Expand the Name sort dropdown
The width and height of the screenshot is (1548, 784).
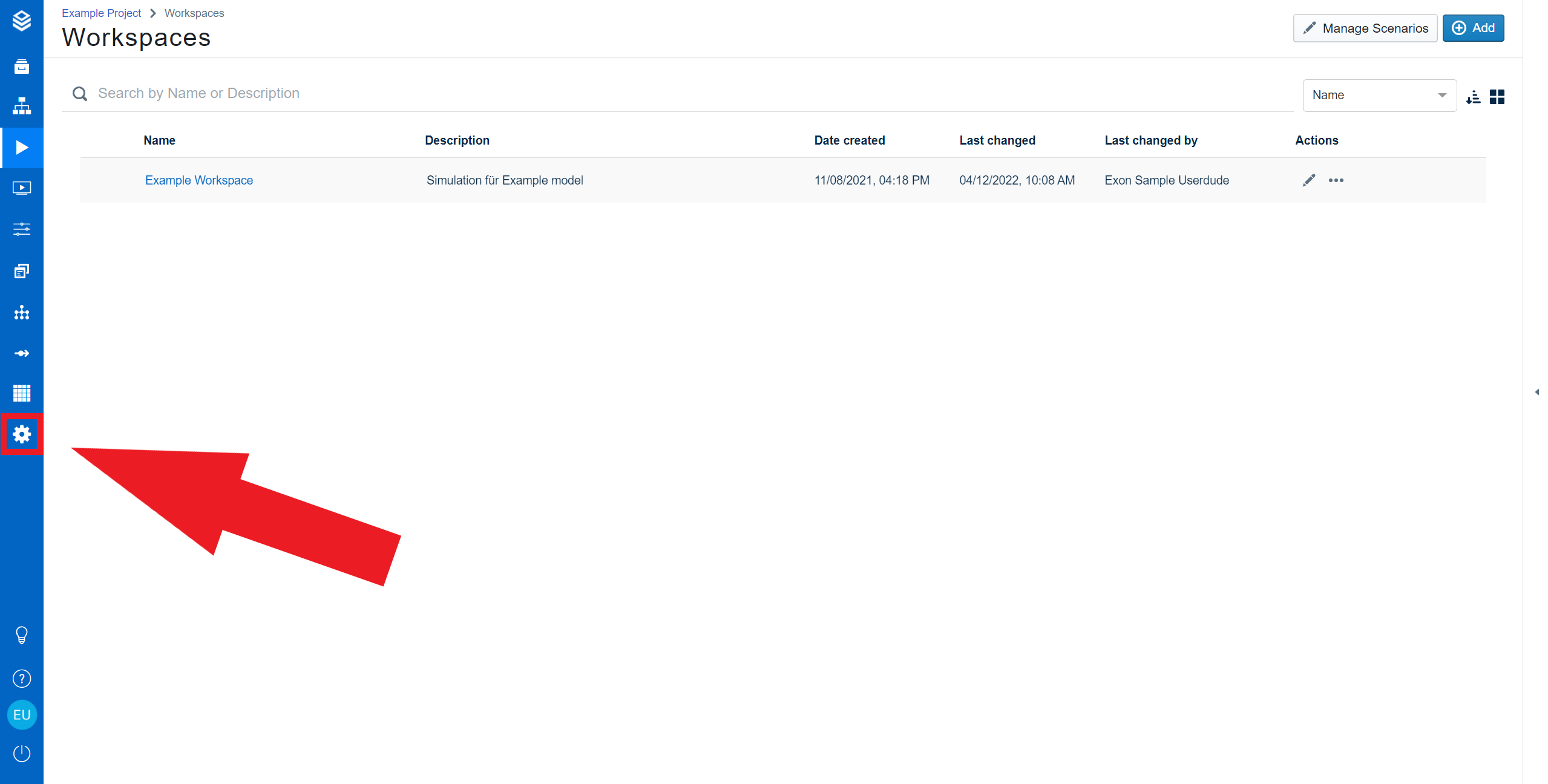pos(1379,96)
